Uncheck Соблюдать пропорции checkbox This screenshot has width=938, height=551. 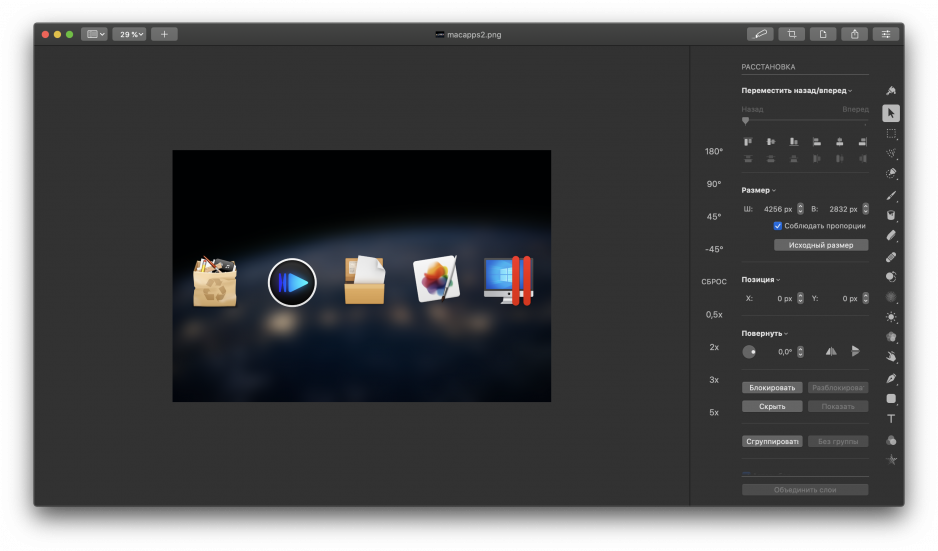[778, 226]
